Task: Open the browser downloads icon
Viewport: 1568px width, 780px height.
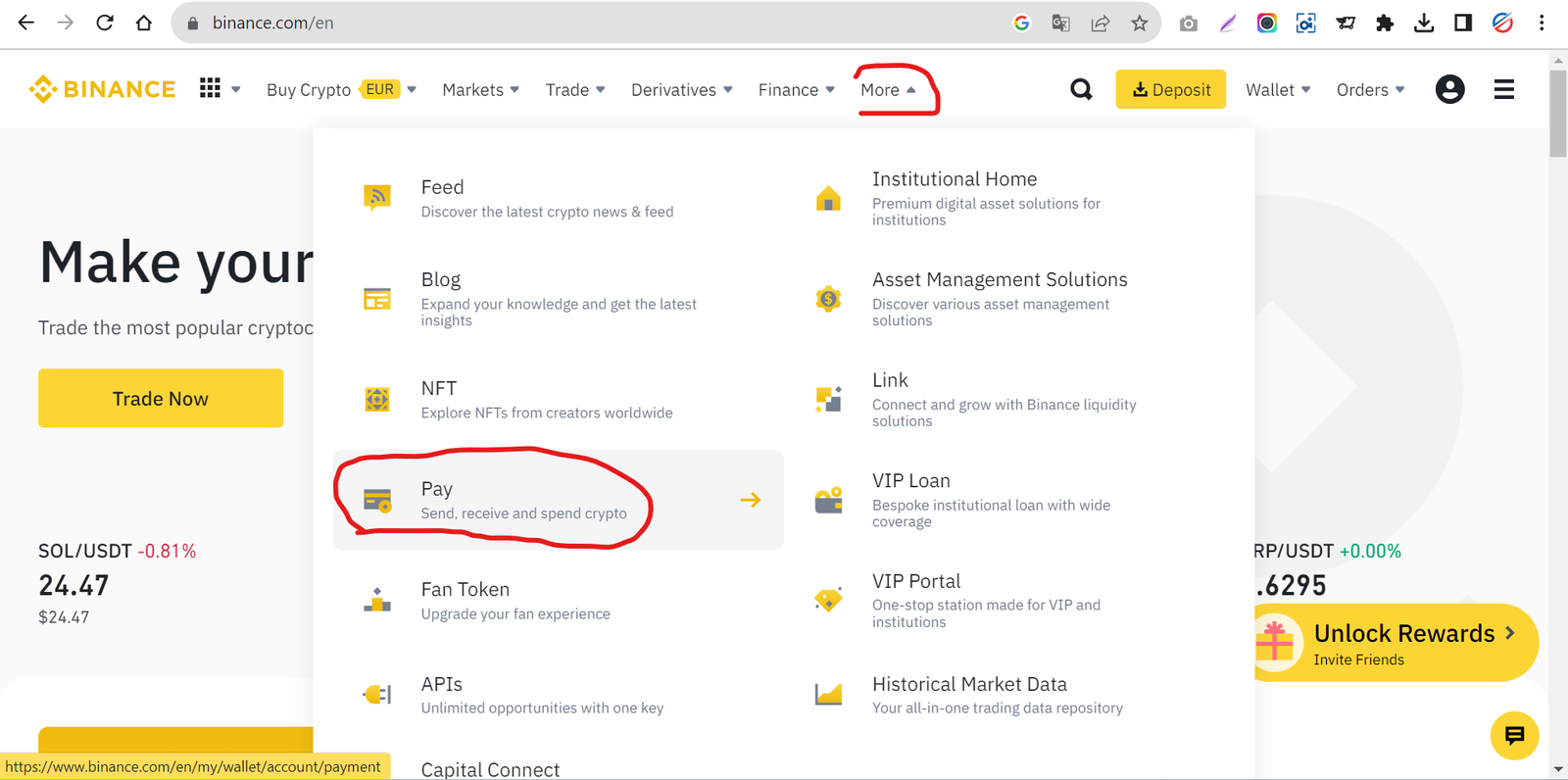Action: [x=1424, y=23]
